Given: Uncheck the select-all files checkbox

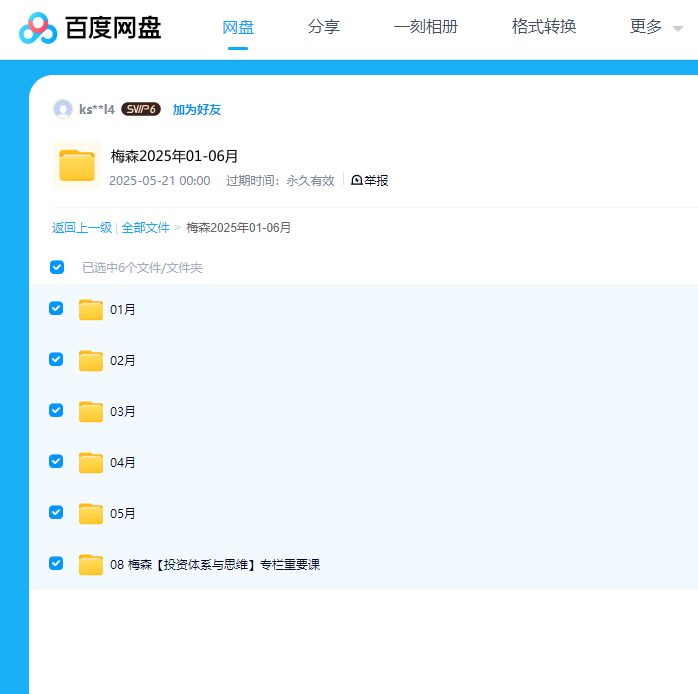Looking at the screenshot, I should click(57, 267).
